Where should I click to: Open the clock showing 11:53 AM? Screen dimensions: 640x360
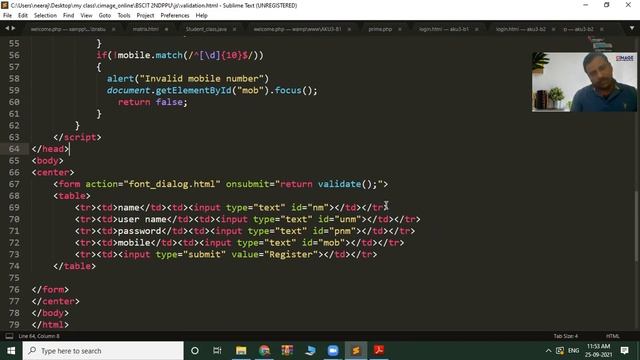pyautogui.click(x=598, y=351)
